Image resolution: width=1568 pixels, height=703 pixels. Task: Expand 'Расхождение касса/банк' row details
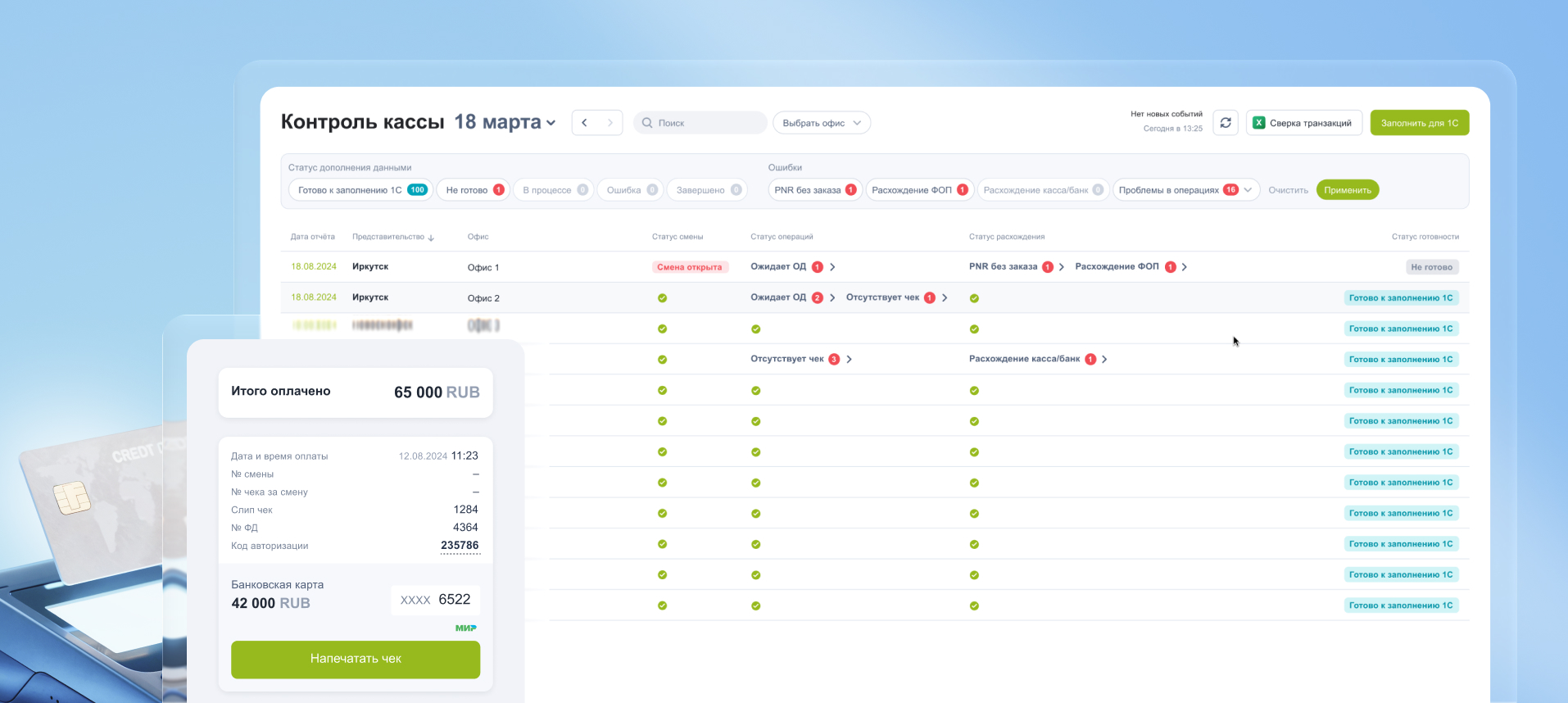pos(1104,360)
